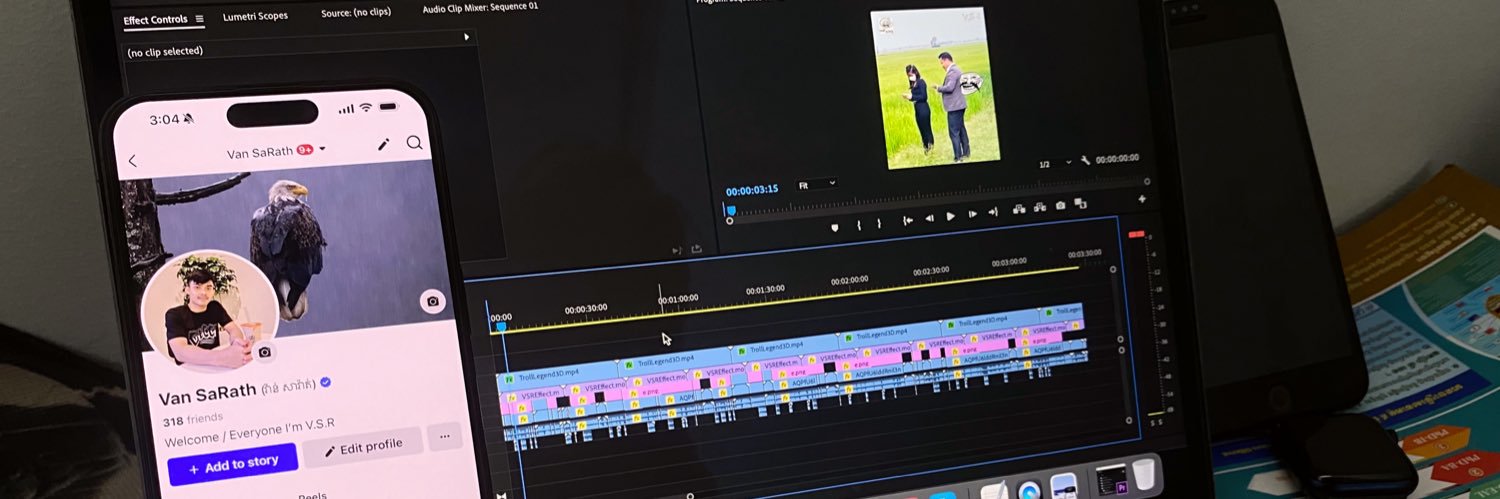1500x499 pixels.
Task: Open the Preview app in the Dock
Action: click(x=1064, y=487)
